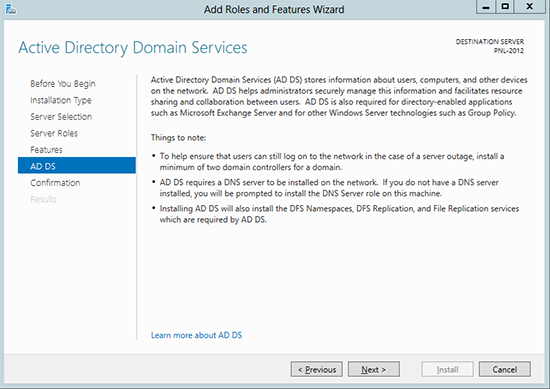
Task: Click the 'DESTINATION SERVER' label
Action: tap(490, 42)
